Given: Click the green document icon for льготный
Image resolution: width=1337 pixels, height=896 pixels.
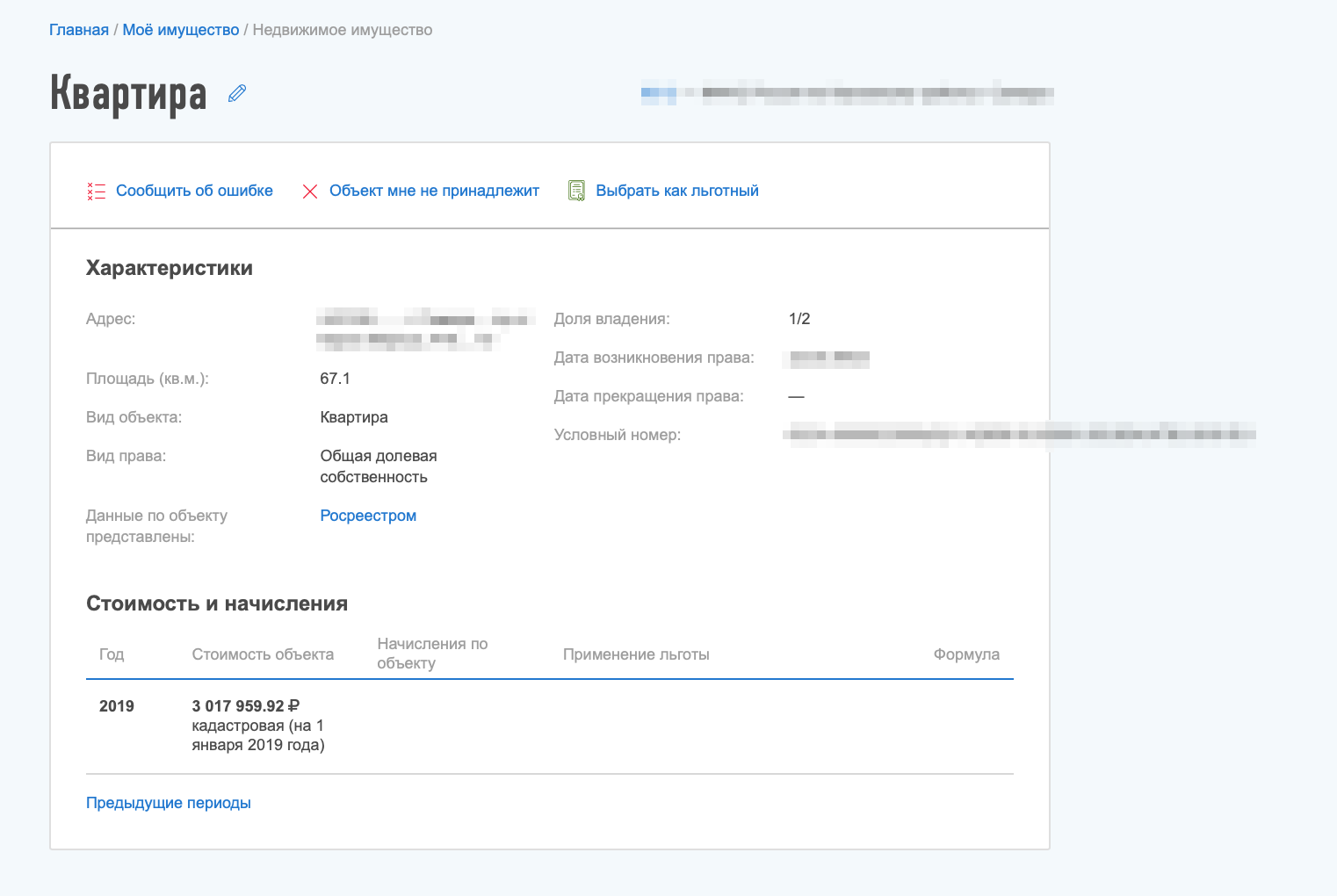Looking at the screenshot, I should pyautogui.click(x=576, y=191).
